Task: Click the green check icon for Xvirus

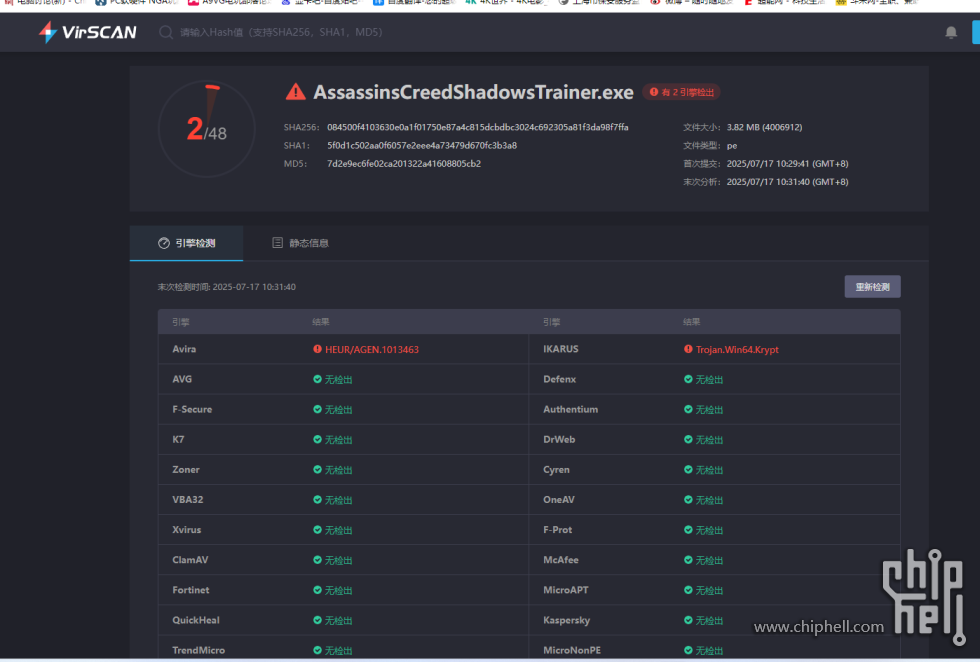Action: coord(318,529)
